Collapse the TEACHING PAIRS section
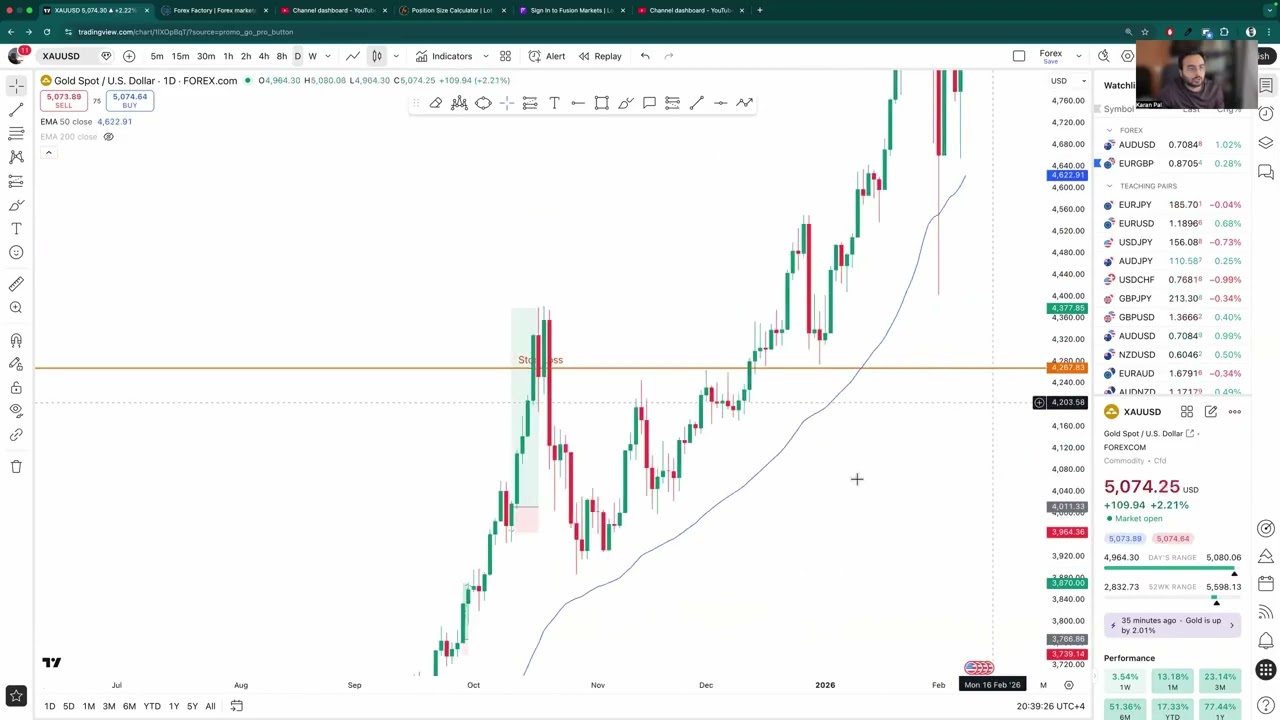Screen dimensions: 1280x720 pyautogui.click(x=1109, y=186)
